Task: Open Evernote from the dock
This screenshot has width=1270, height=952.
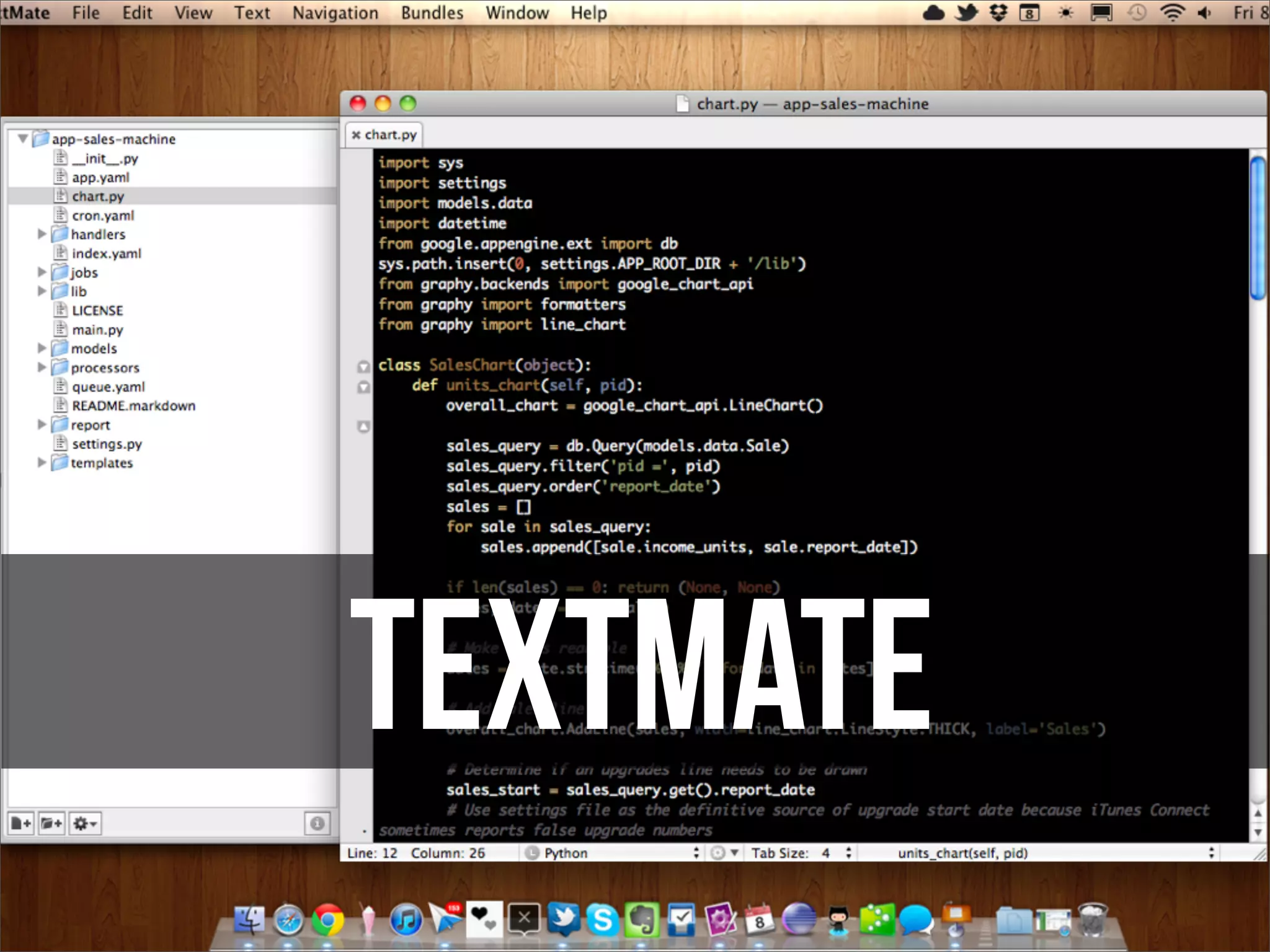Action: point(642,919)
